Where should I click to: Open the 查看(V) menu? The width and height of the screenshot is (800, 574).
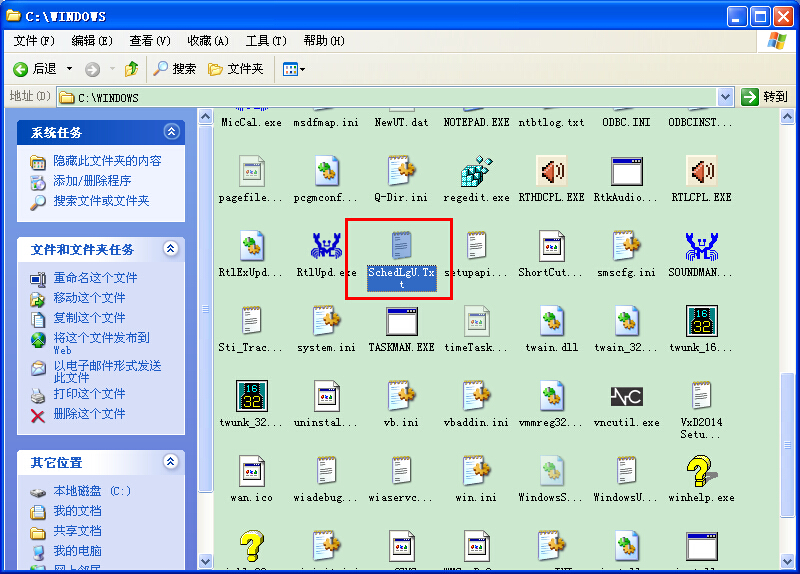point(150,41)
